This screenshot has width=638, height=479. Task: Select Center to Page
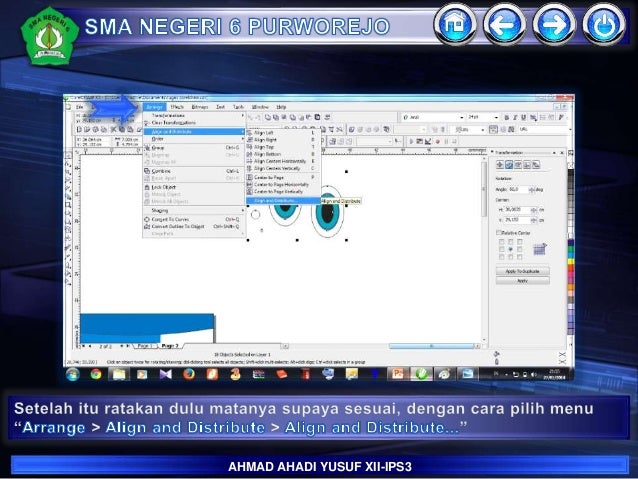(x=282, y=177)
